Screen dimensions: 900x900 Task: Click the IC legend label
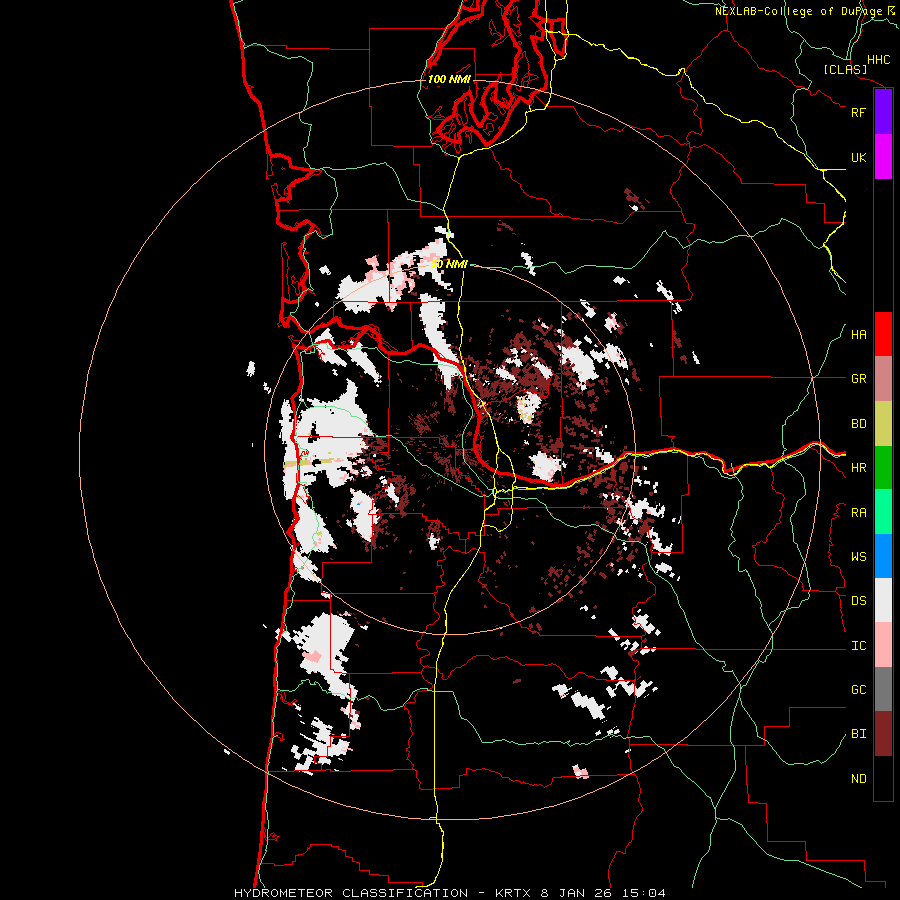[858, 646]
